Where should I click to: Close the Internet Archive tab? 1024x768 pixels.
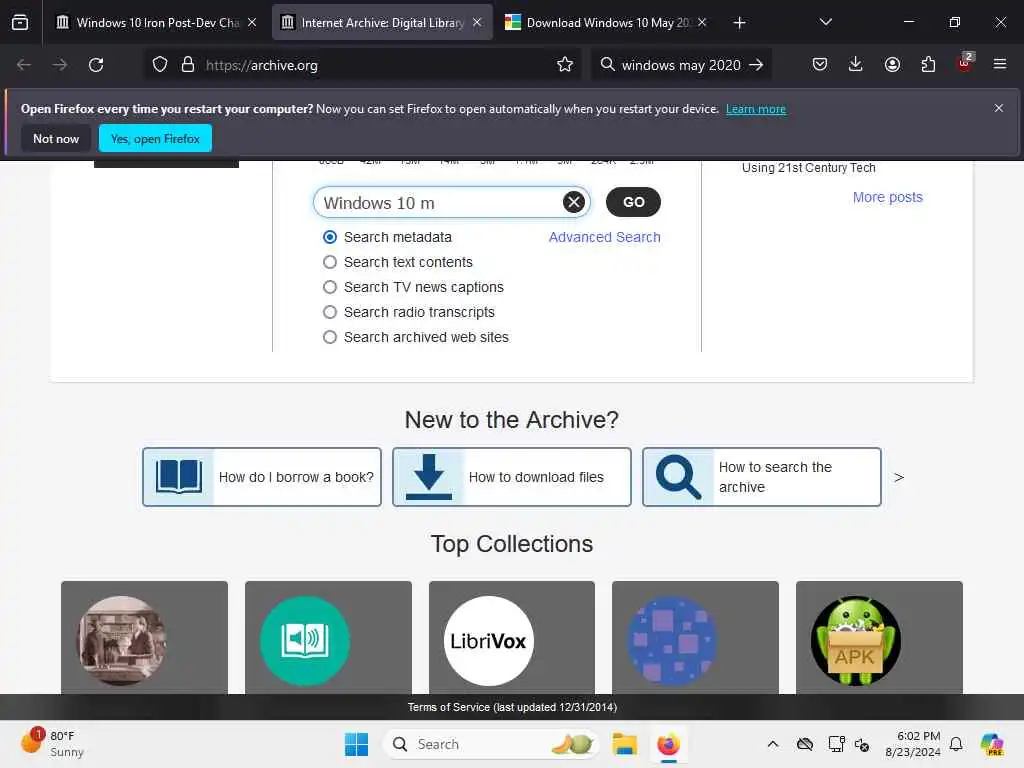pyautogui.click(x=477, y=22)
